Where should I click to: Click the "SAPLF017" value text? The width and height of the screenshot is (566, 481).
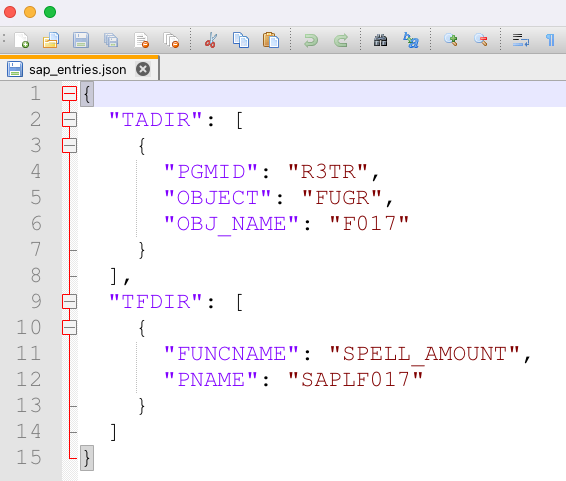(355, 380)
